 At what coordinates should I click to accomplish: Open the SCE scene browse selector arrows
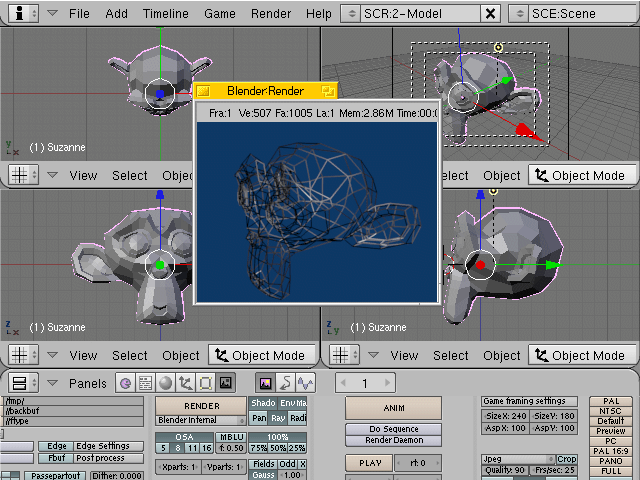coord(520,13)
